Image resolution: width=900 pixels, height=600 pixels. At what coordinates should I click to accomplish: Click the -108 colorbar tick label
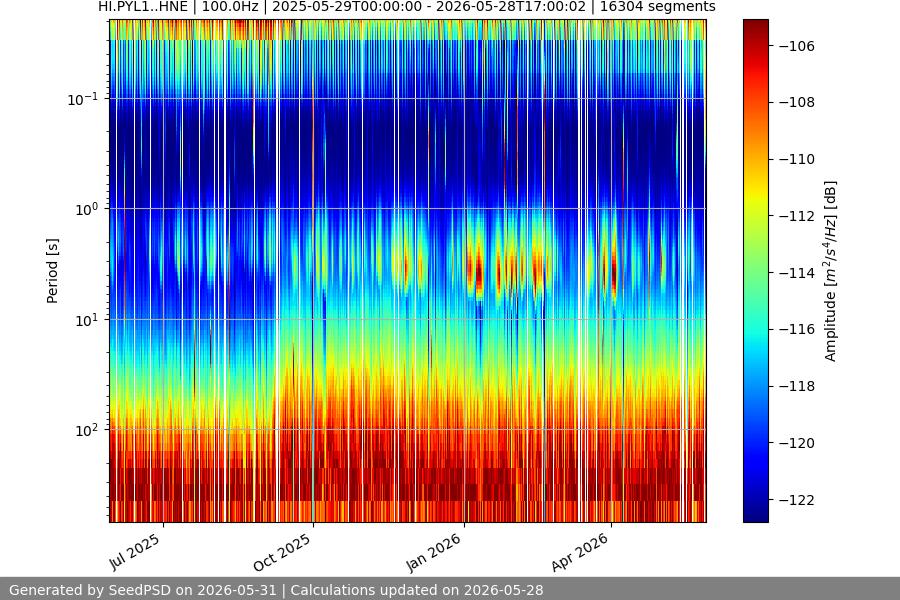(797, 102)
